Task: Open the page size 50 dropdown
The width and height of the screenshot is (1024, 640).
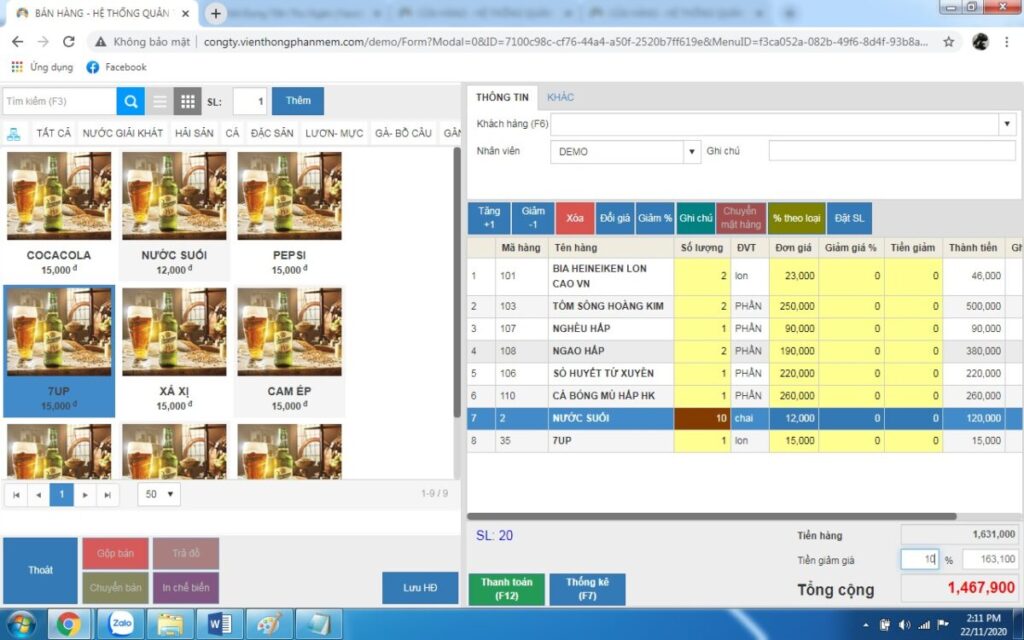Action: pos(159,494)
